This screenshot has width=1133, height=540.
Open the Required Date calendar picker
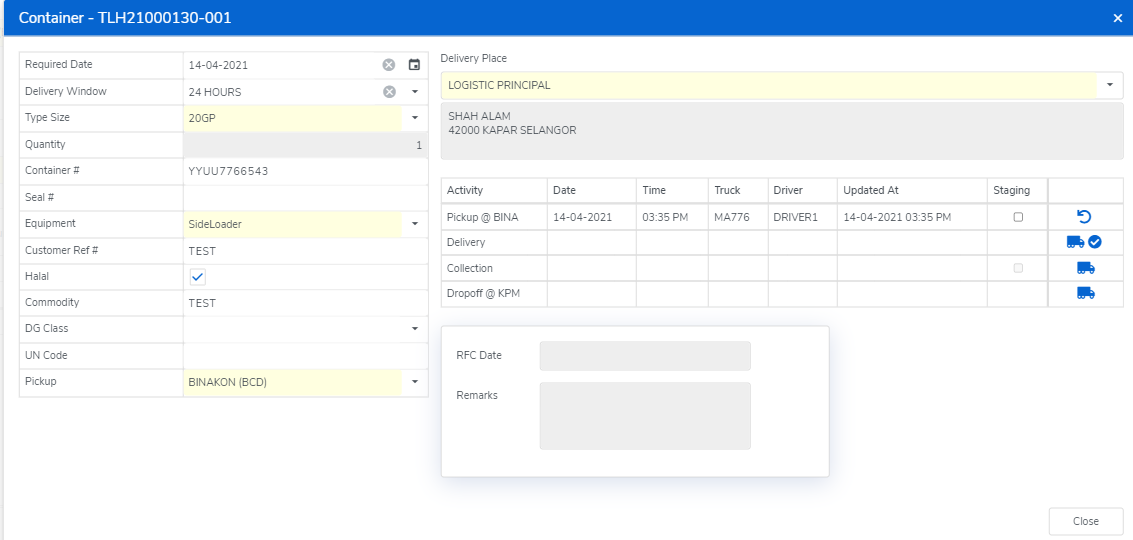point(414,65)
